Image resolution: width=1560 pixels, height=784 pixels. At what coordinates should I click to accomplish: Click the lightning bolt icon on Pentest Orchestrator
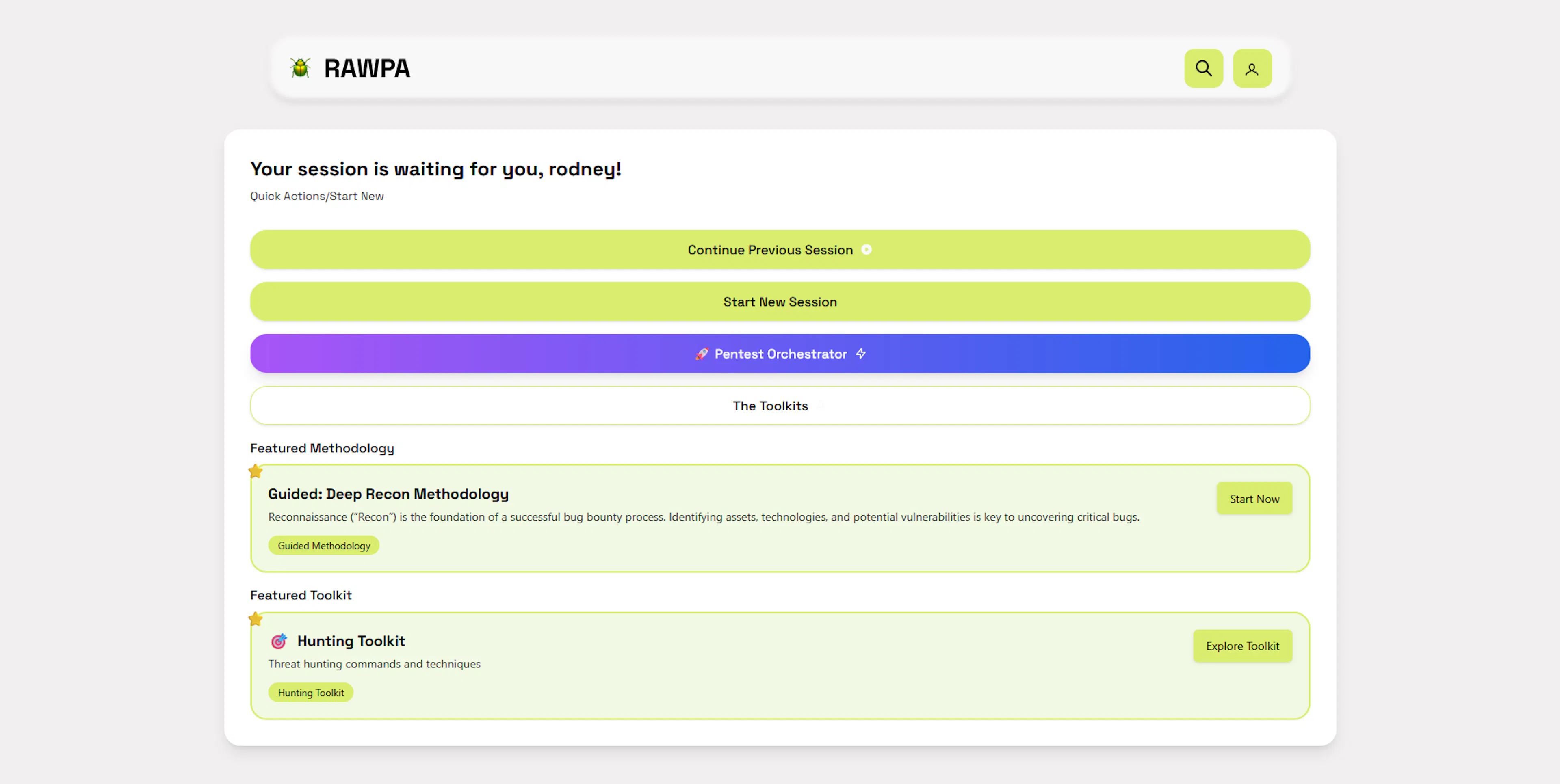point(860,354)
